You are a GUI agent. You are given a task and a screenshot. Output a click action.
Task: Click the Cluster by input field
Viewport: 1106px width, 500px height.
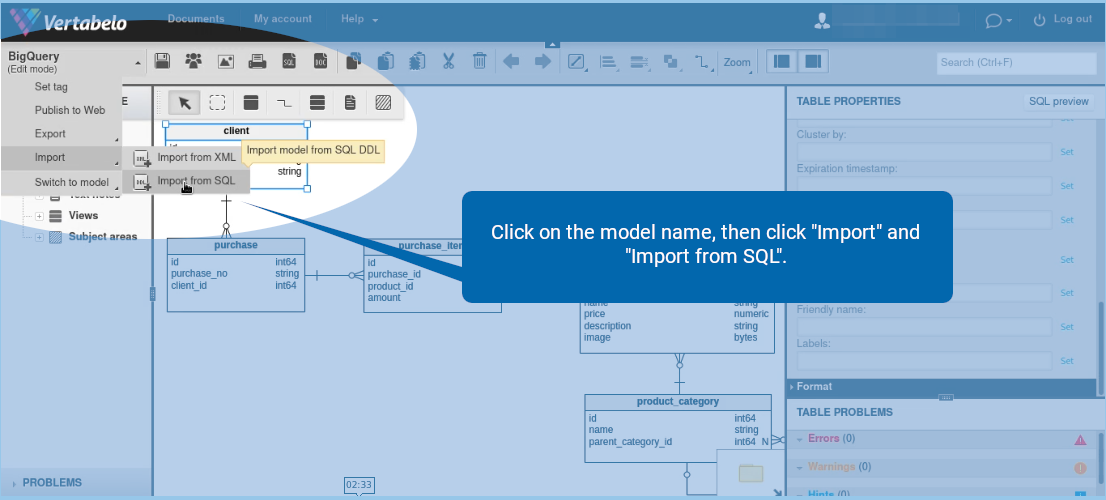(924, 152)
